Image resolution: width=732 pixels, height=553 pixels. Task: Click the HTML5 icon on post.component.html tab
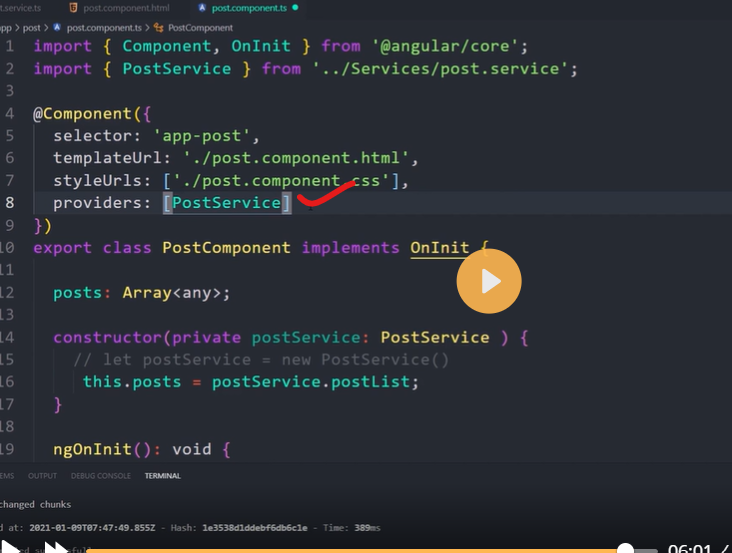pos(71,8)
